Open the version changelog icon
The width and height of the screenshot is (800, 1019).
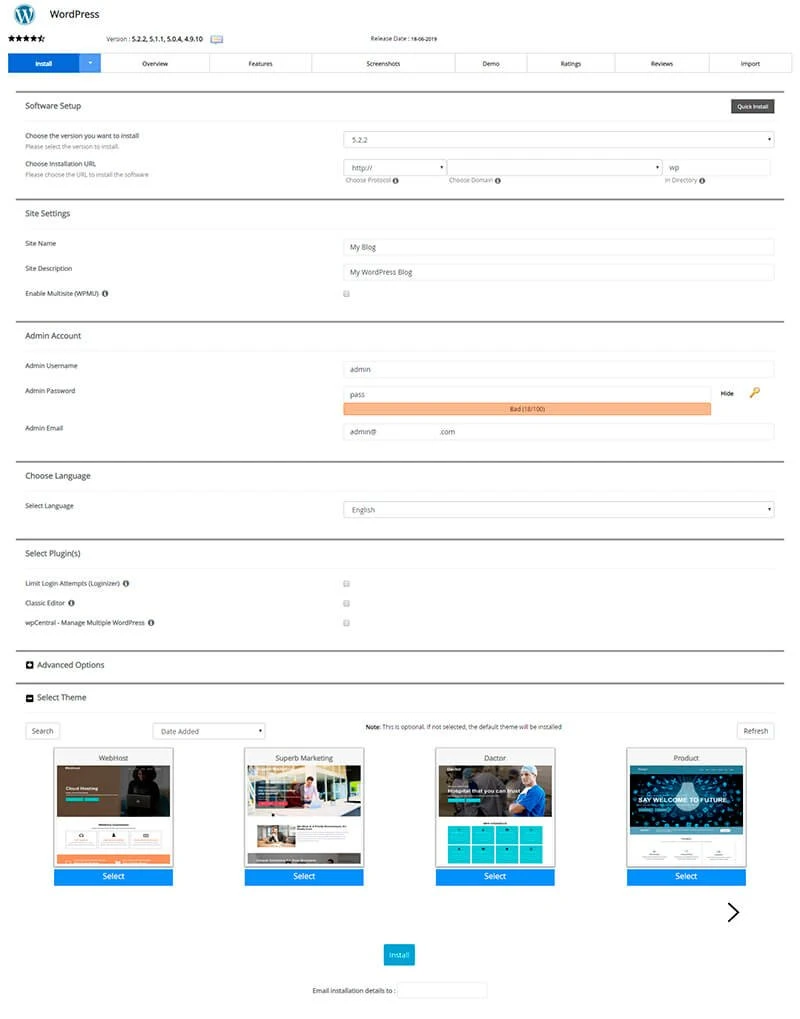[216, 39]
